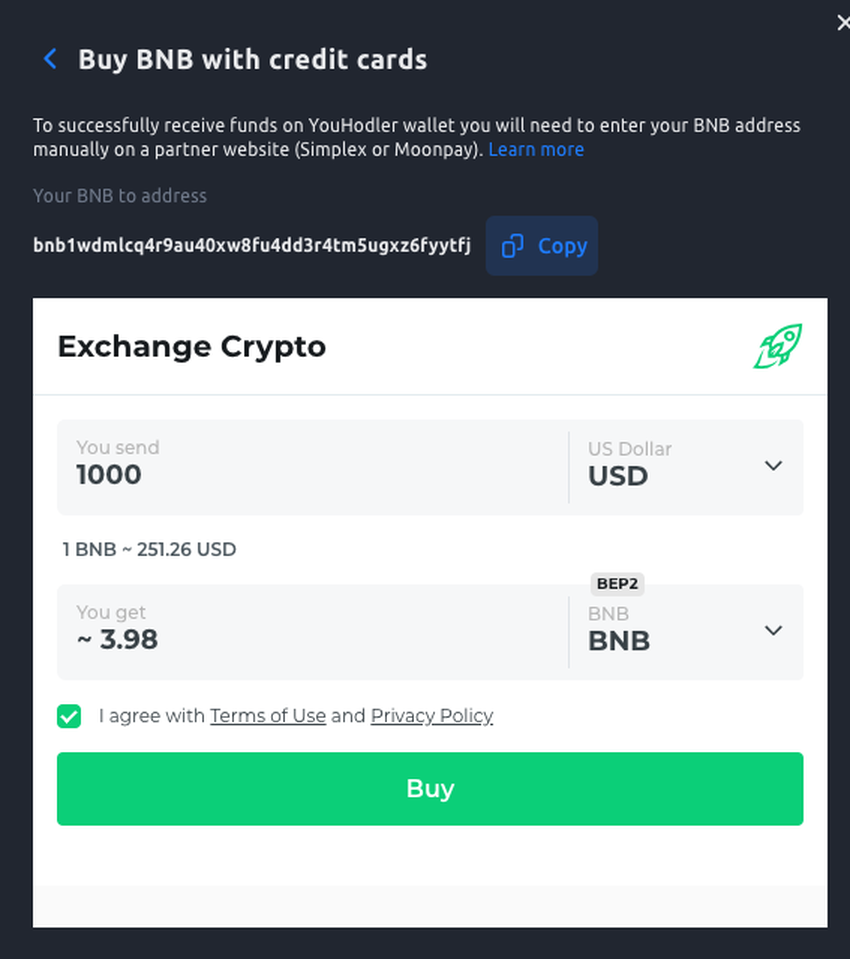Click the copy icon beside Copy
This screenshot has height=959, width=850.
512,246
